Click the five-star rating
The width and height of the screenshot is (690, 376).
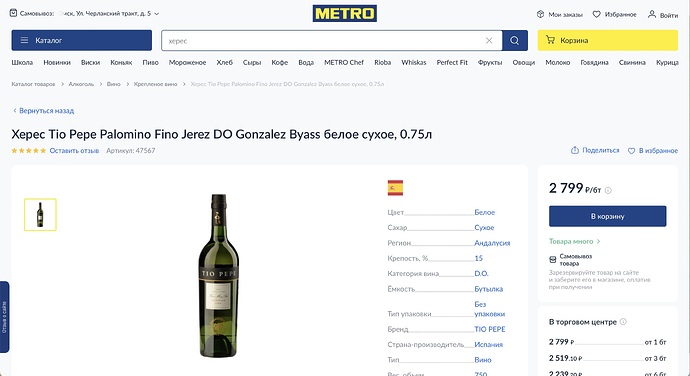click(x=29, y=151)
